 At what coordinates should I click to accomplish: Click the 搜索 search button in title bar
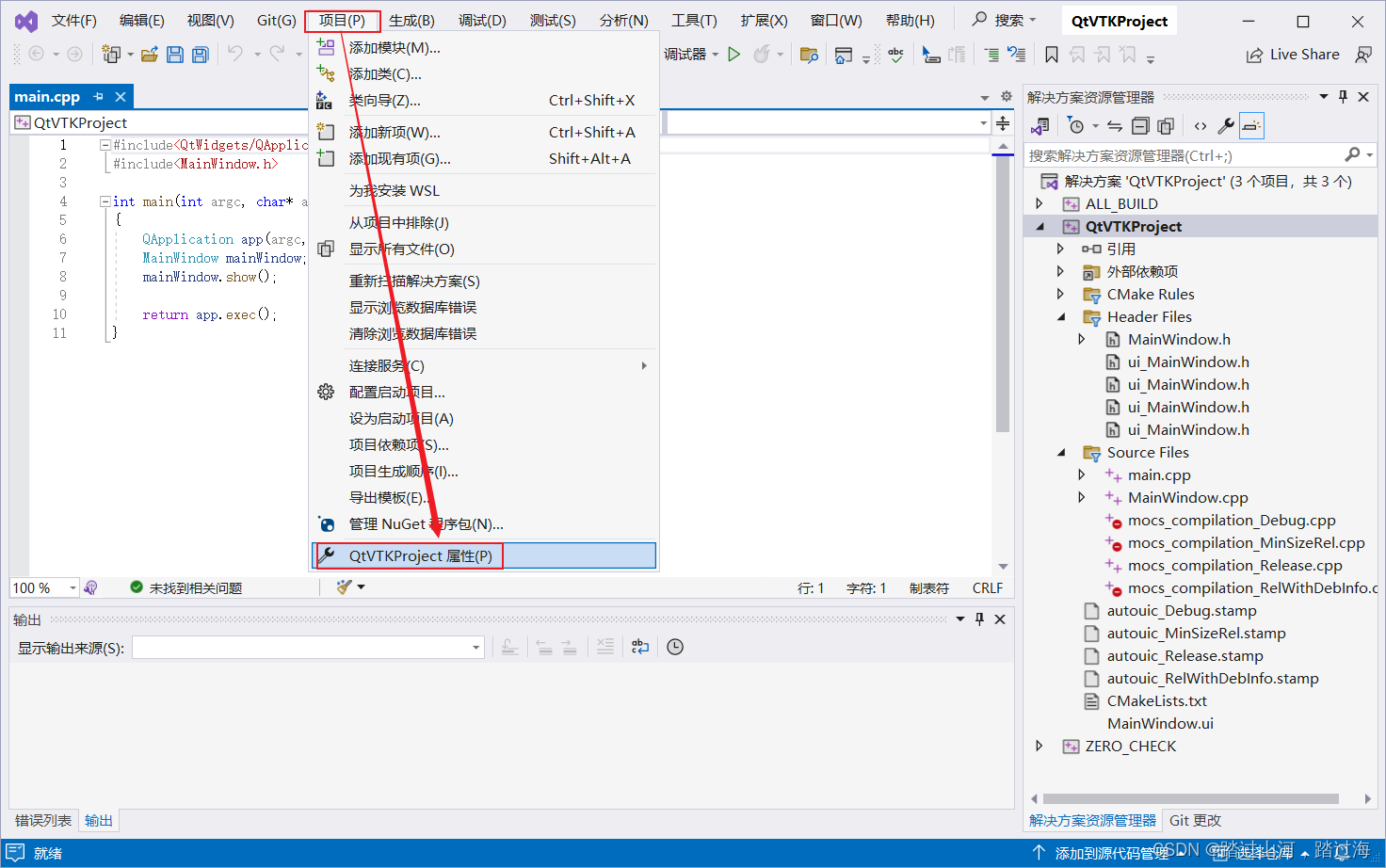click(x=1004, y=20)
